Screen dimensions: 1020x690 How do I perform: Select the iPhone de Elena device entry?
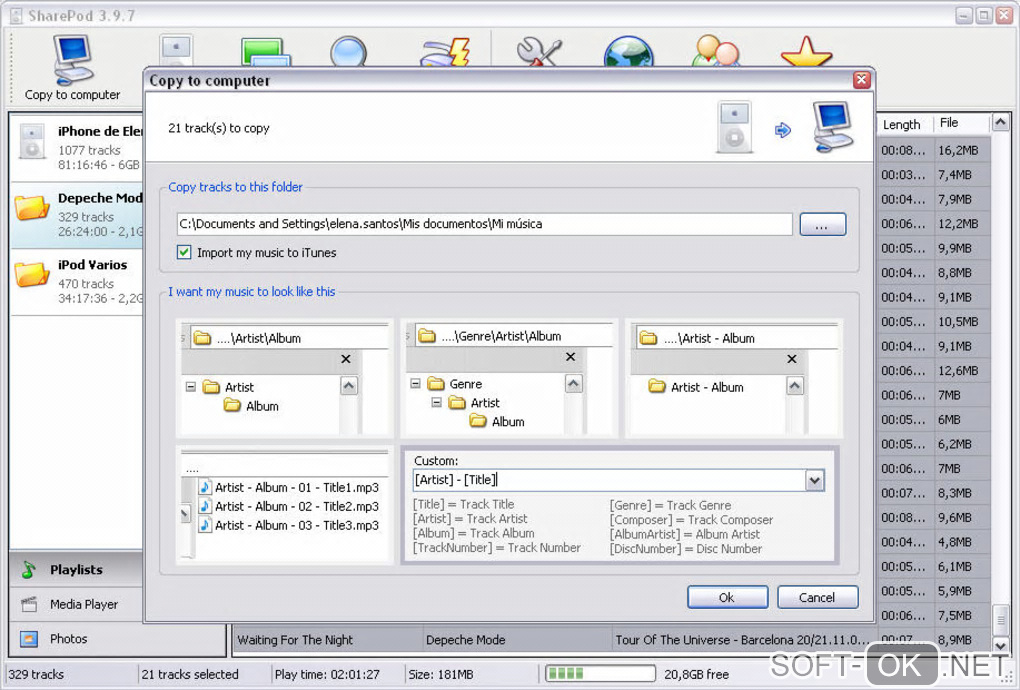tap(77, 148)
